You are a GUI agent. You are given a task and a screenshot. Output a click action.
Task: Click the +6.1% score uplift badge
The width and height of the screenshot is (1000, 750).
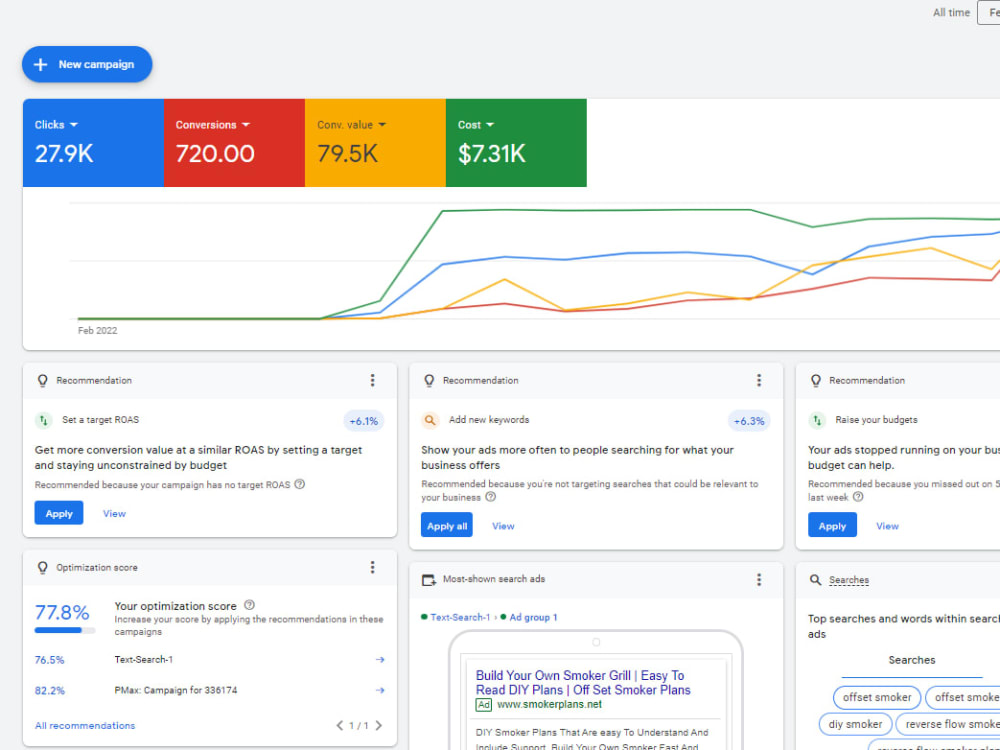364,421
